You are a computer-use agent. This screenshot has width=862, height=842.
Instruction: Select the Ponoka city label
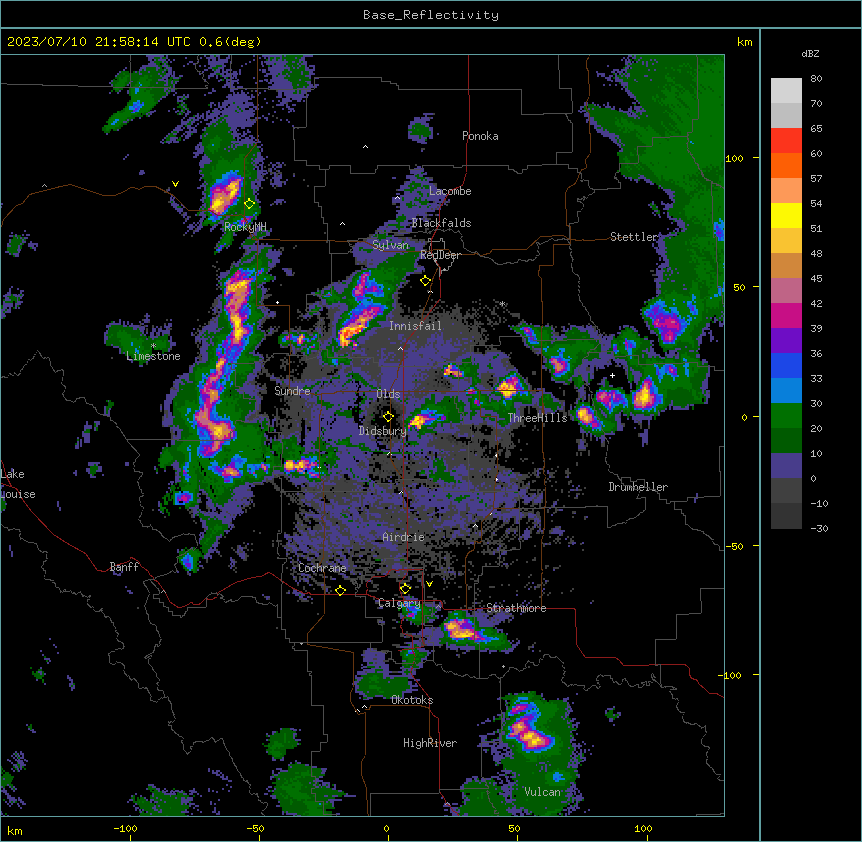480,136
